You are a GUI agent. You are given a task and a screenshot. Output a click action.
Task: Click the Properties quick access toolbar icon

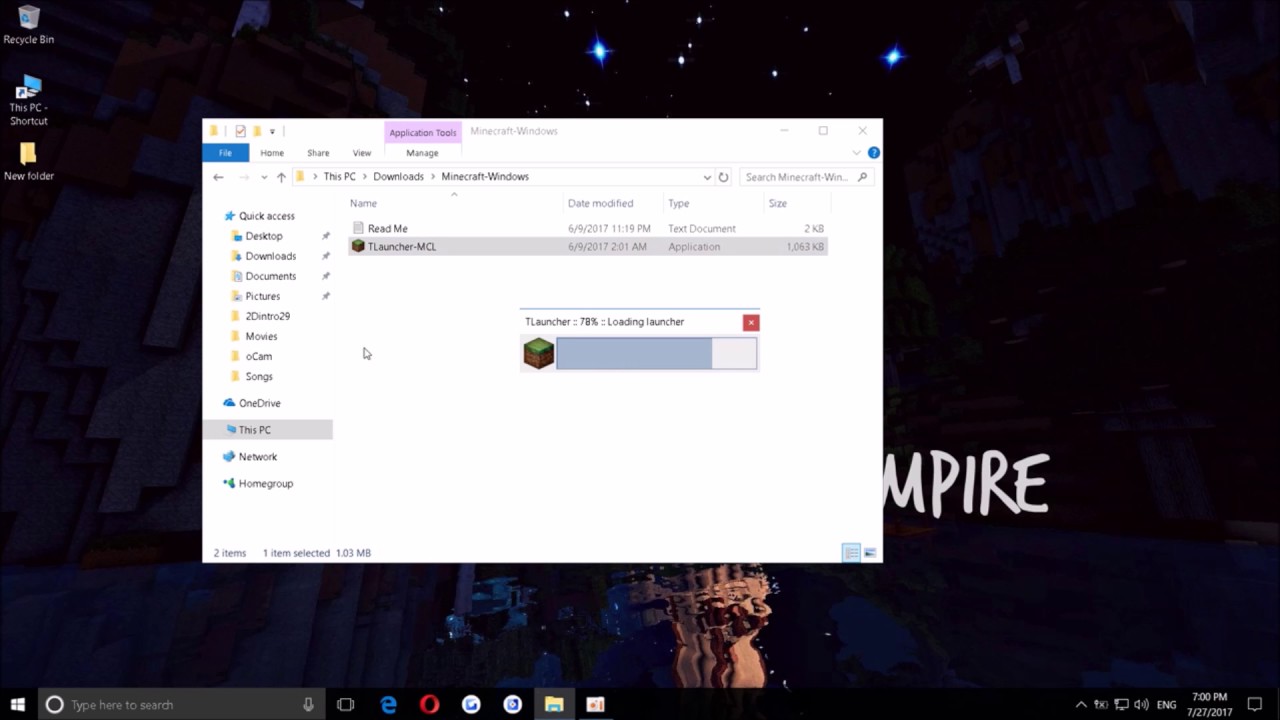point(240,131)
